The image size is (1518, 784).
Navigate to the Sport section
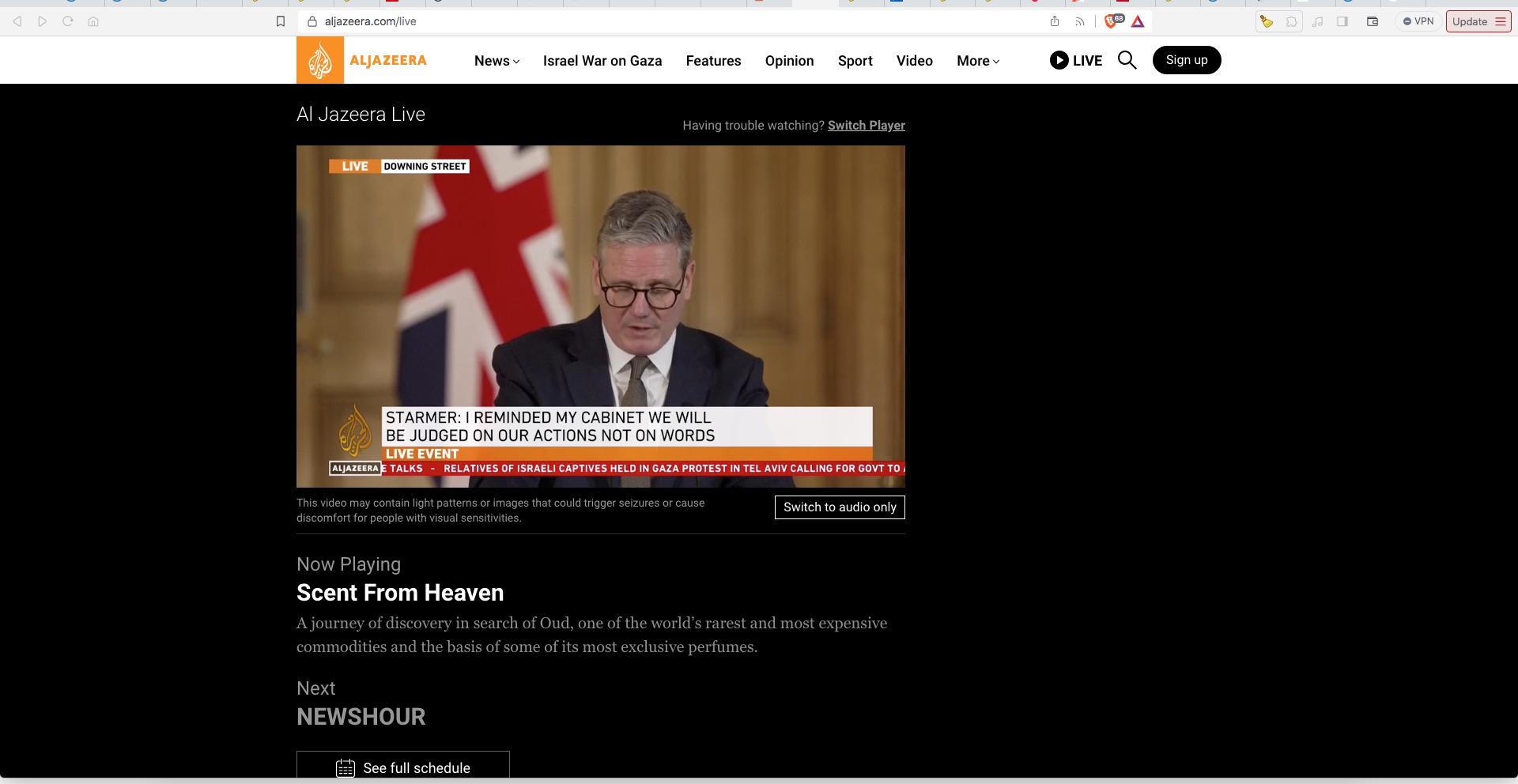tap(855, 61)
